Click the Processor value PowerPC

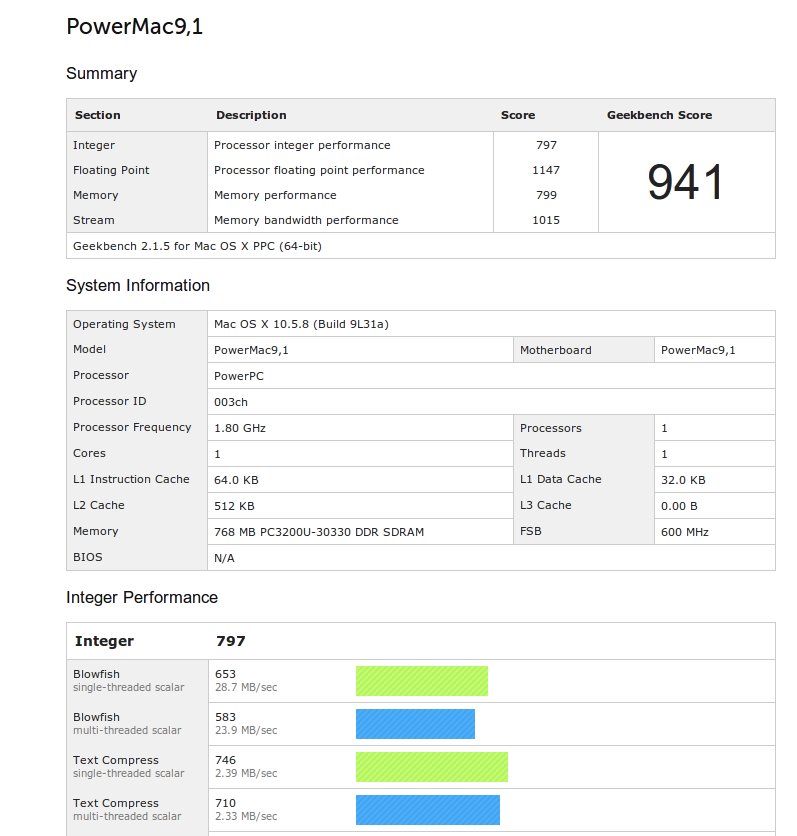tap(239, 376)
